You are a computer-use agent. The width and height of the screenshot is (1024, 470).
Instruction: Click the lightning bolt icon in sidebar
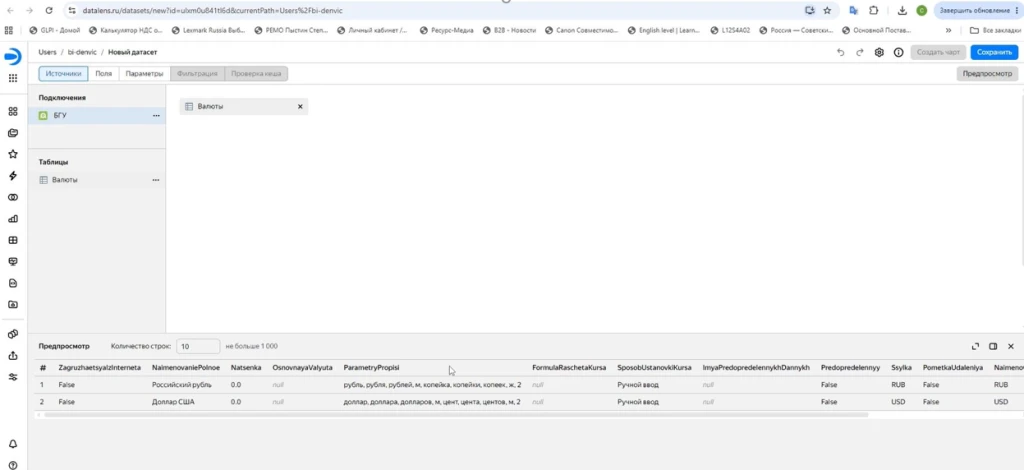[12, 176]
